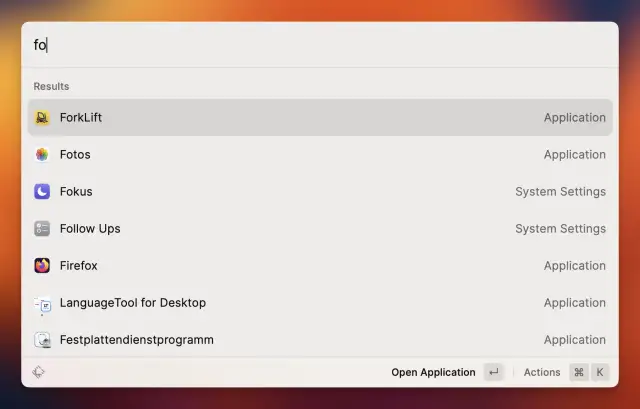
Task: Click the Fokus moon icon
Action: [x=42, y=191]
